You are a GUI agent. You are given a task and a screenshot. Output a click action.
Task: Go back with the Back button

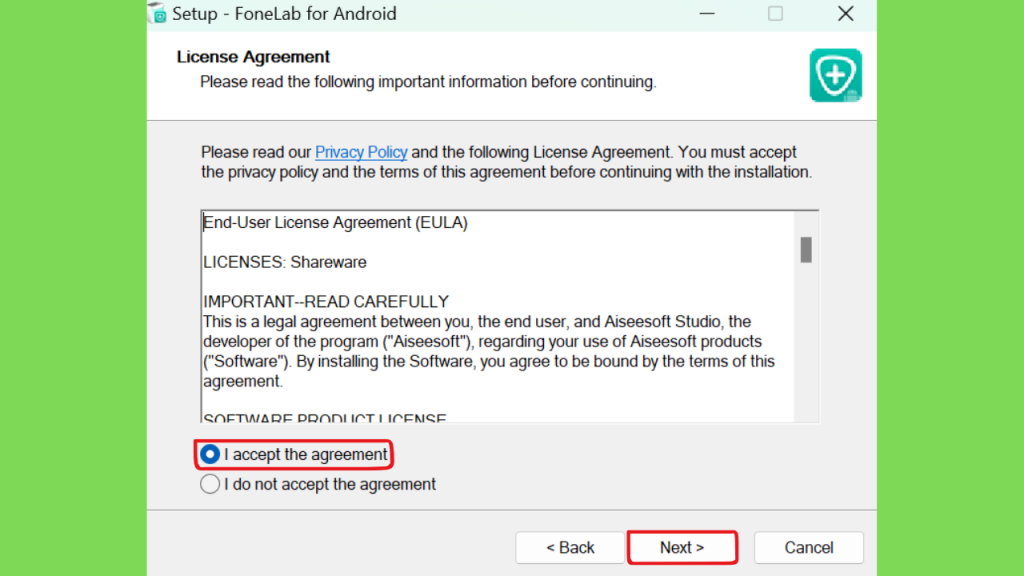pos(569,547)
